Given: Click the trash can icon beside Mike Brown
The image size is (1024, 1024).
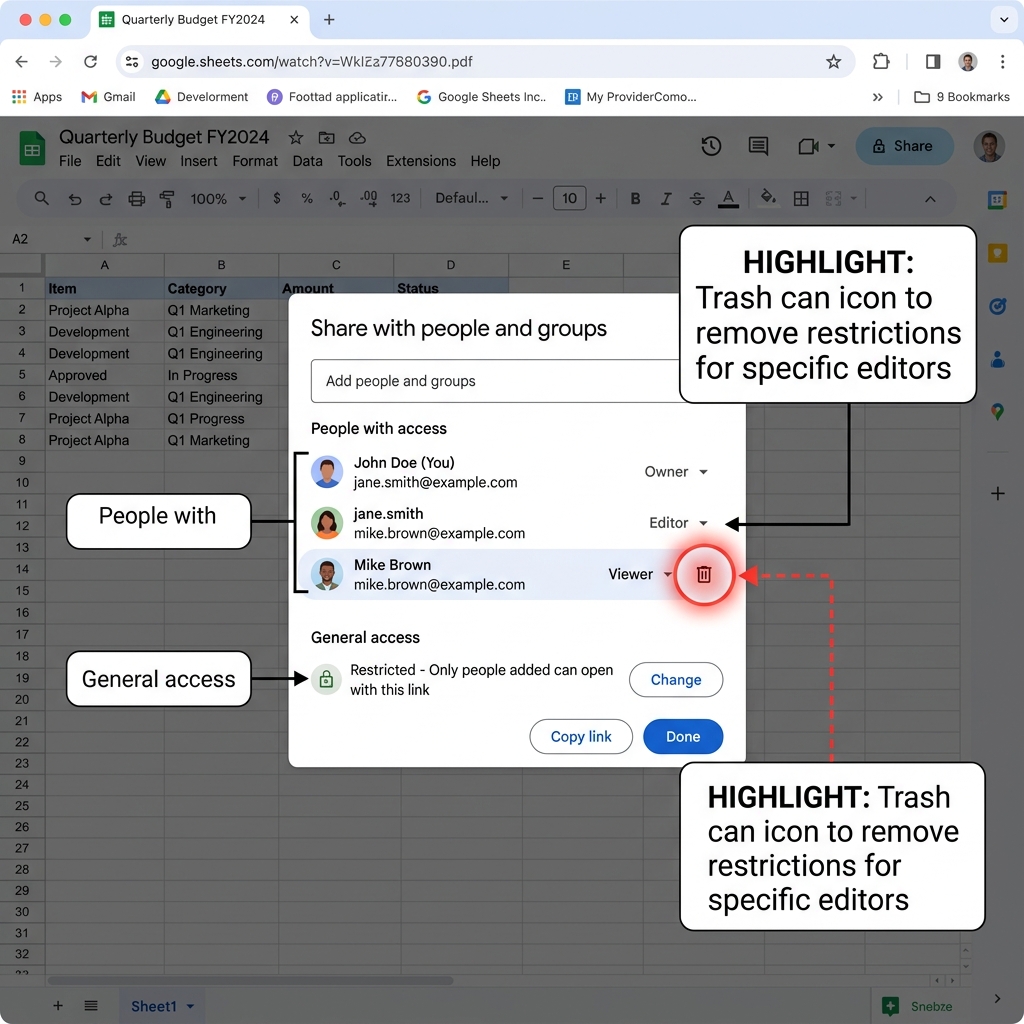Looking at the screenshot, I should [x=703, y=575].
